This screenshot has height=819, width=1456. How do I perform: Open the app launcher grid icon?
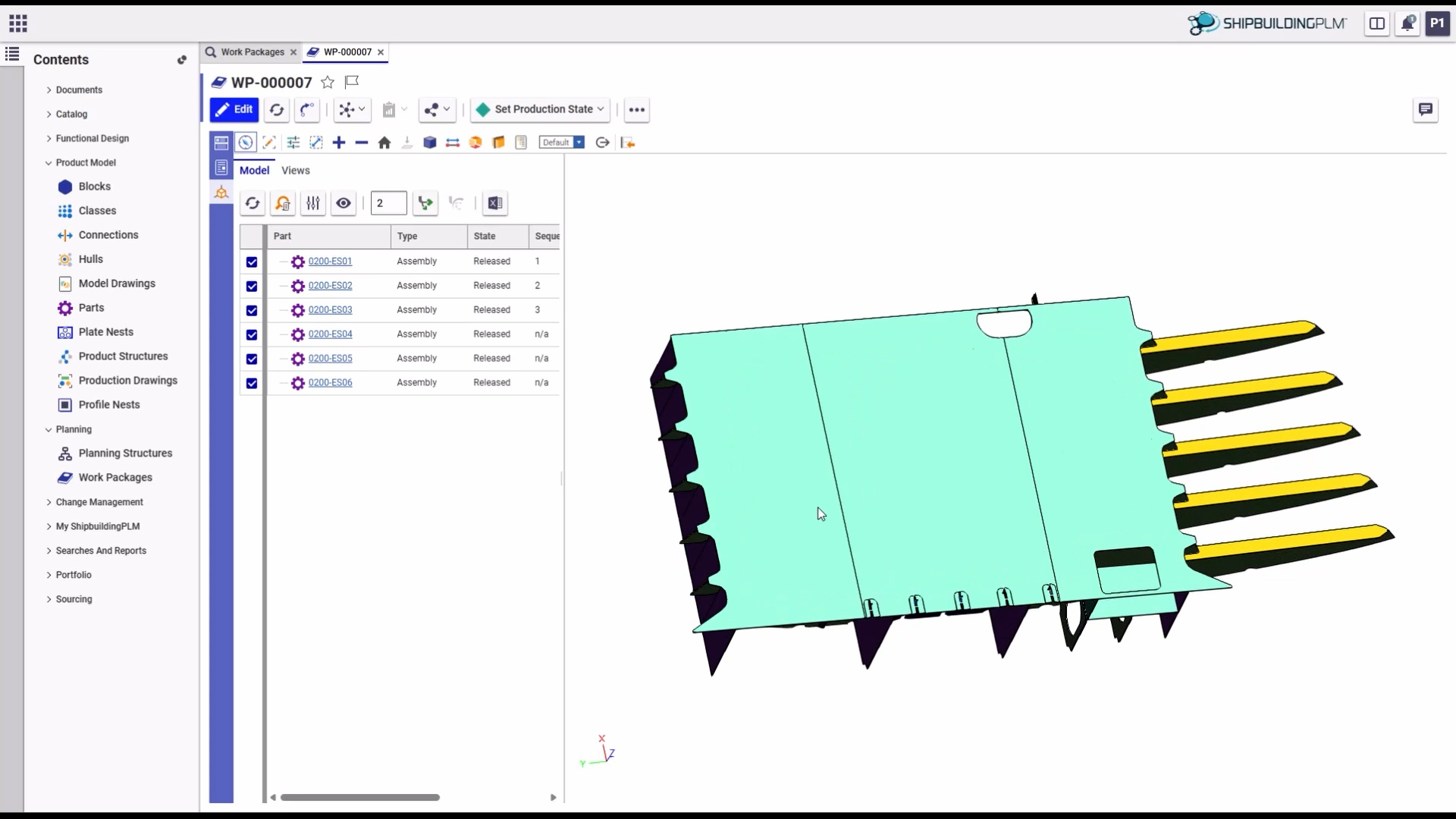pyautogui.click(x=18, y=24)
